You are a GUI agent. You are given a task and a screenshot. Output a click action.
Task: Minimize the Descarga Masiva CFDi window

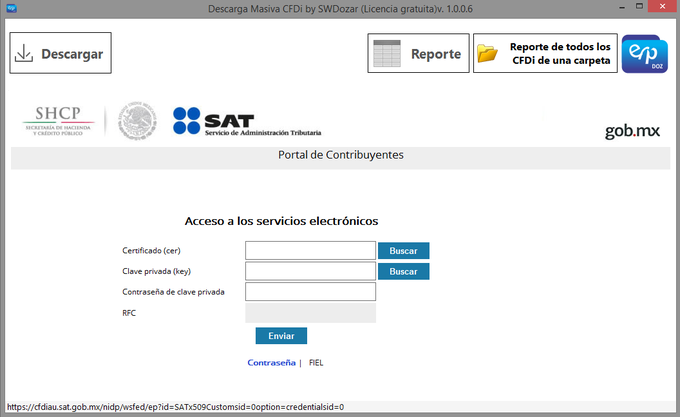(622, 7)
